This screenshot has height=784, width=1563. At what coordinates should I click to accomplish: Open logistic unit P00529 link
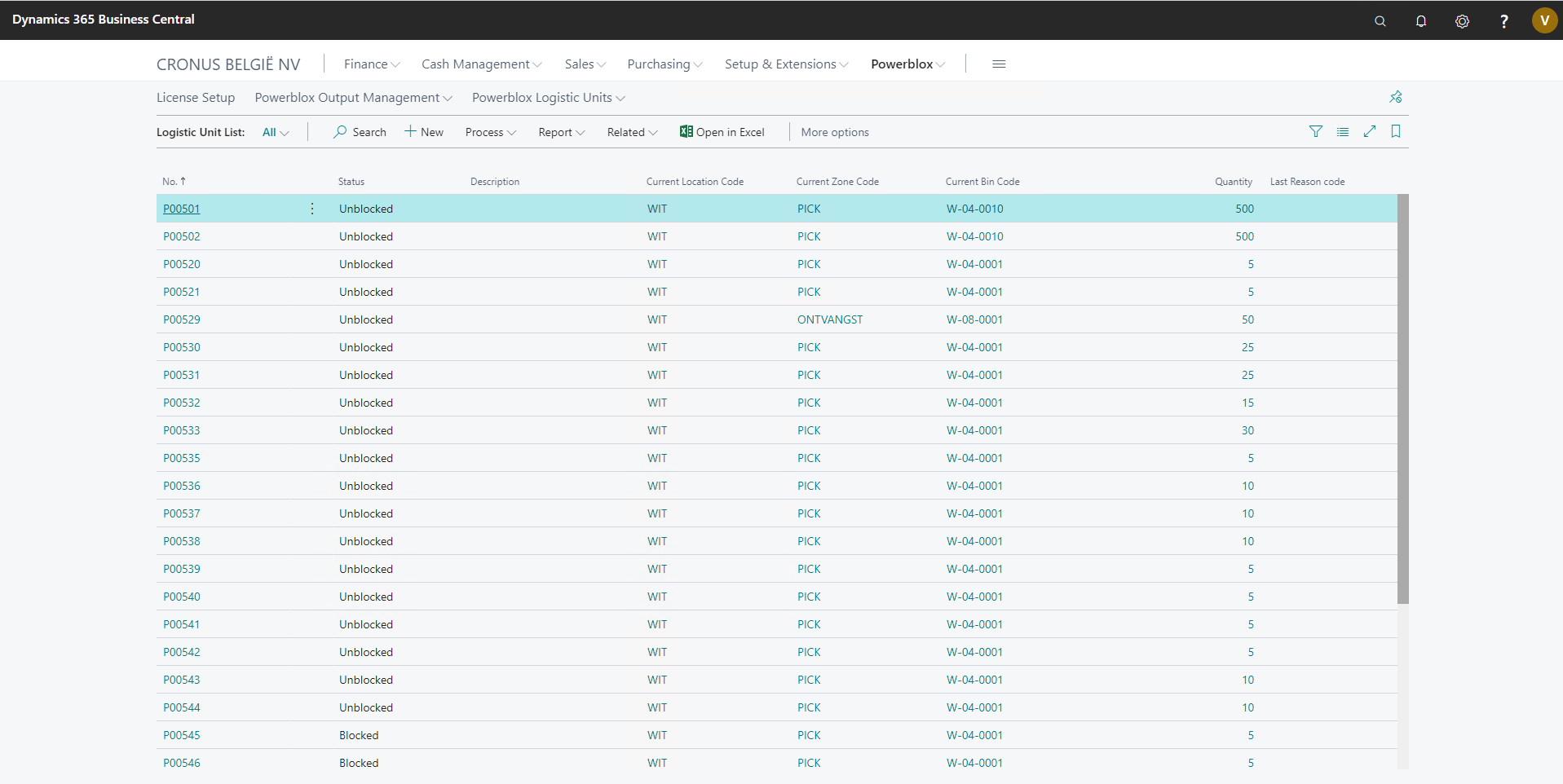tap(182, 319)
